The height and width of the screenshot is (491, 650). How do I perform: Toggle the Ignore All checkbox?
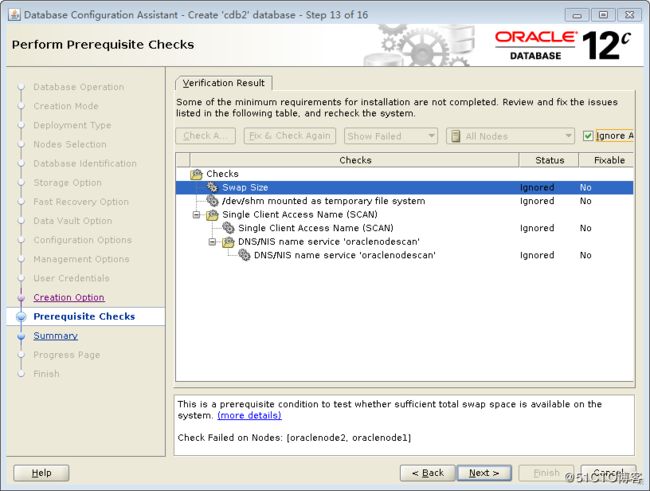click(588, 136)
